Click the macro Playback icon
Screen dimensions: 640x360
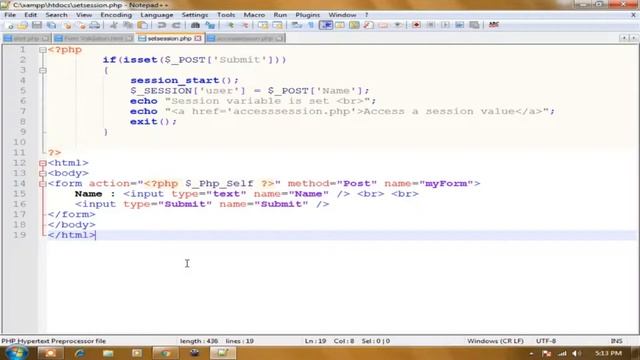(x=445, y=25)
